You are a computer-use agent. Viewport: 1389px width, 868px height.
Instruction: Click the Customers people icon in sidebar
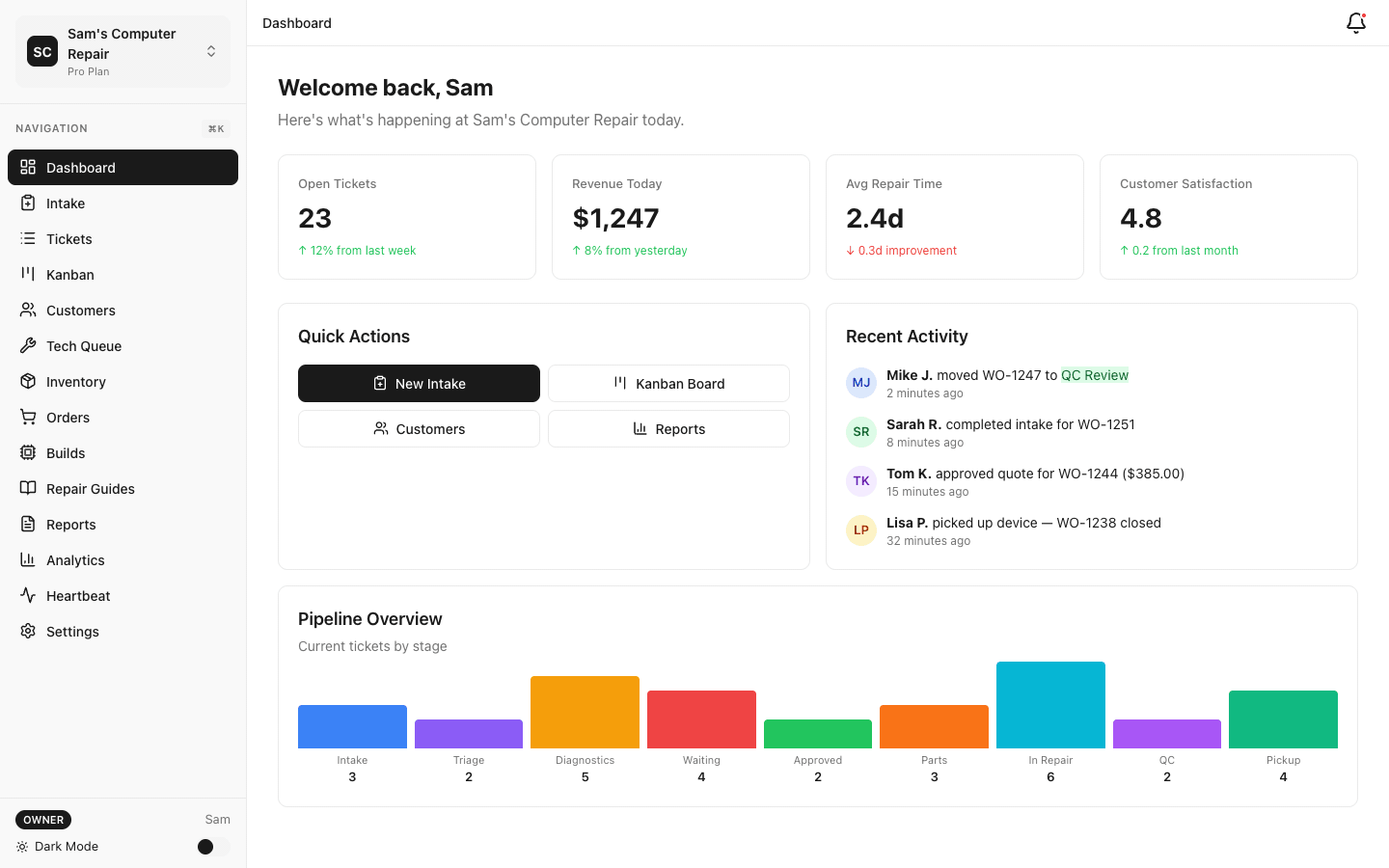point(29,310)
